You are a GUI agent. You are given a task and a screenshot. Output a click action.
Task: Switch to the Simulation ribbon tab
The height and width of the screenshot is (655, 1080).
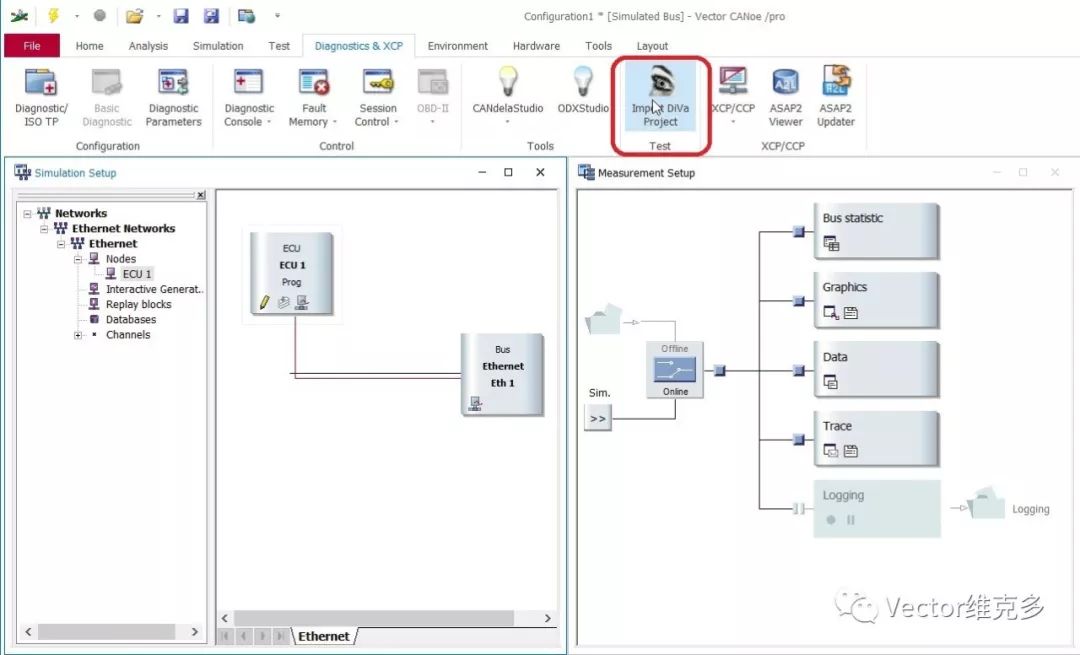pos(218,45)
